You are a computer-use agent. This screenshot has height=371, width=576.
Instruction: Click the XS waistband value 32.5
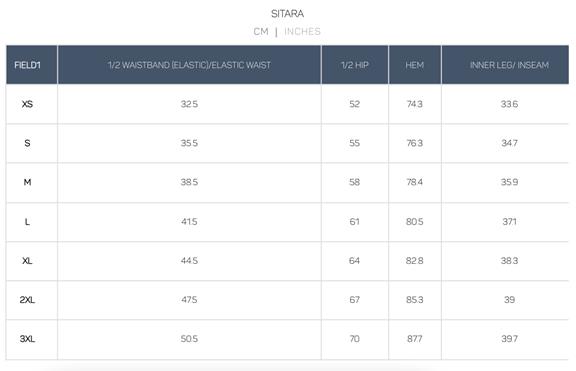pyautogui.click(x=189, y=104)
